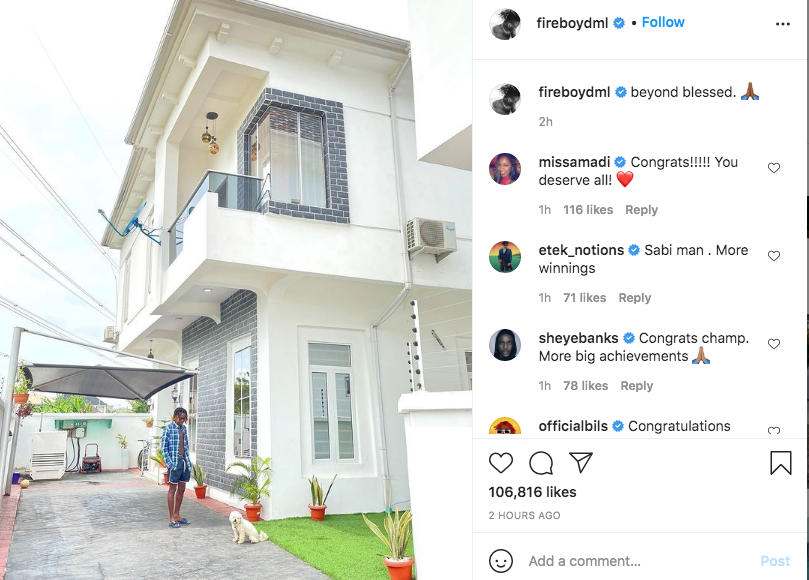This screenshot has width=809, height=580.
Task: Like missamadi's comment heart
Action: 773,168
